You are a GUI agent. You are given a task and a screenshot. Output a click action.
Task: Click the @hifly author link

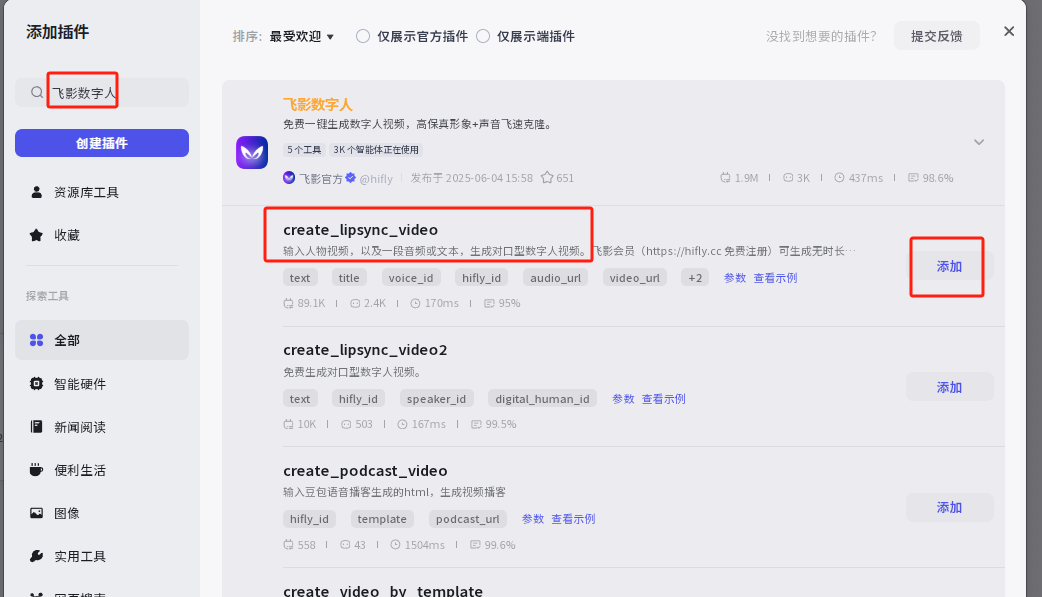point(376,178)
